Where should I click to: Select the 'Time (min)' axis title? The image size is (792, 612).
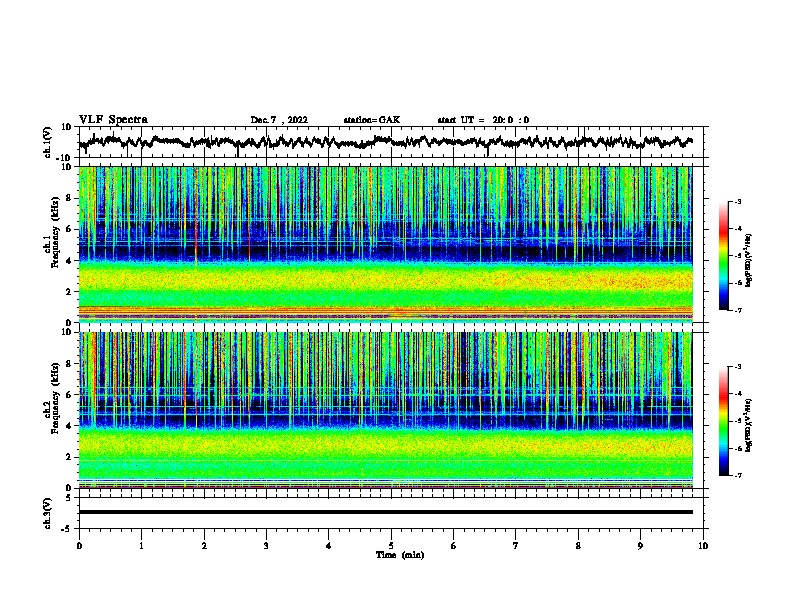tap(400, 555)
